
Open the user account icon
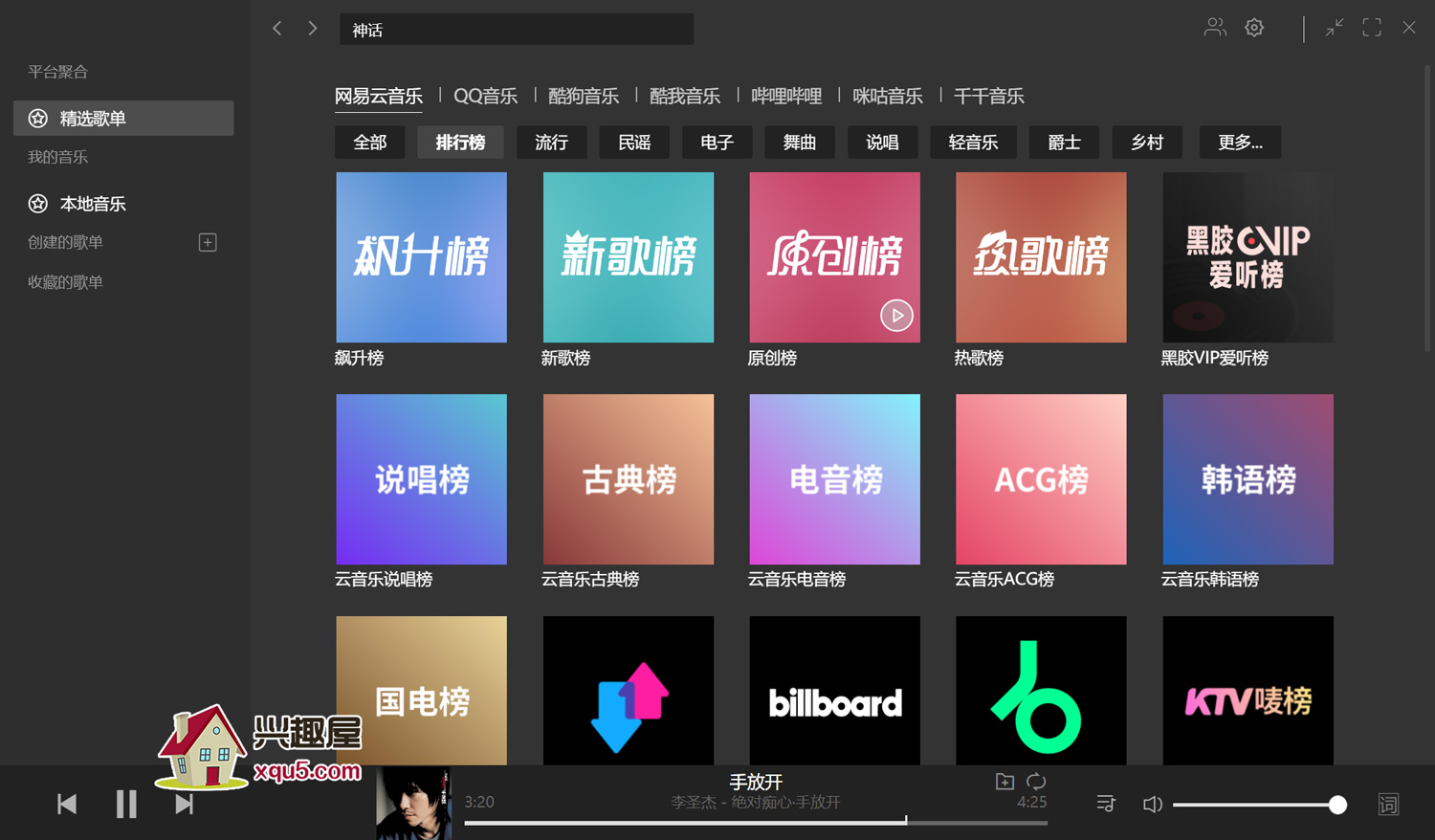[x=1215, y=28]
